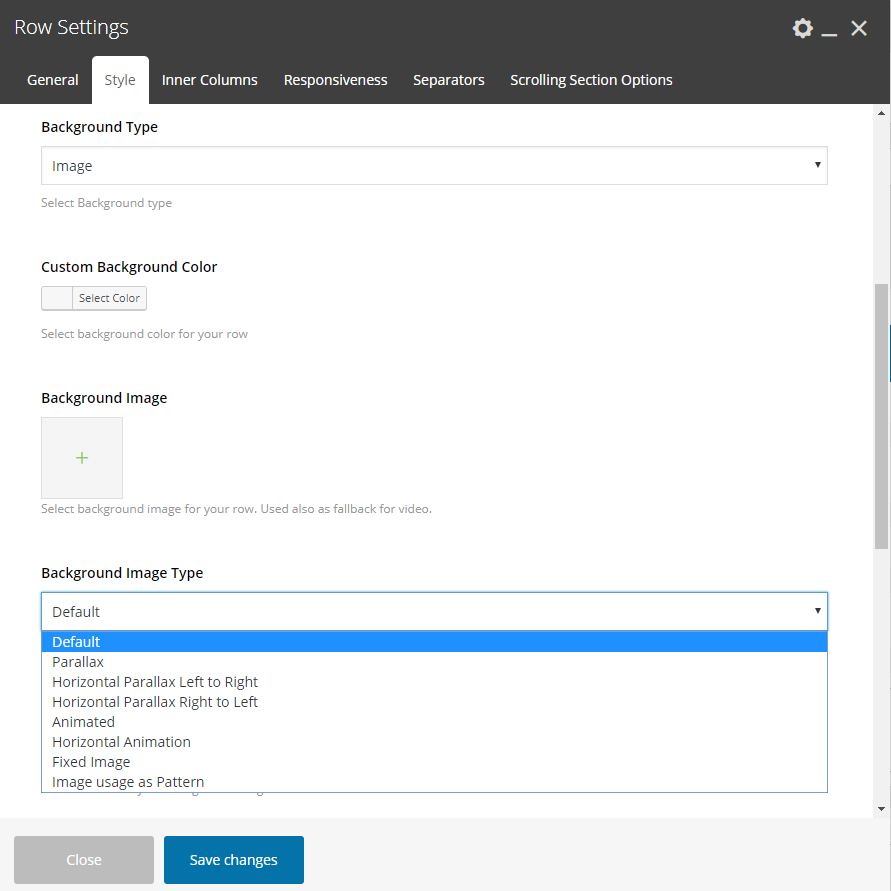
Task: Open the settings gear in the header
Action: 802,28
